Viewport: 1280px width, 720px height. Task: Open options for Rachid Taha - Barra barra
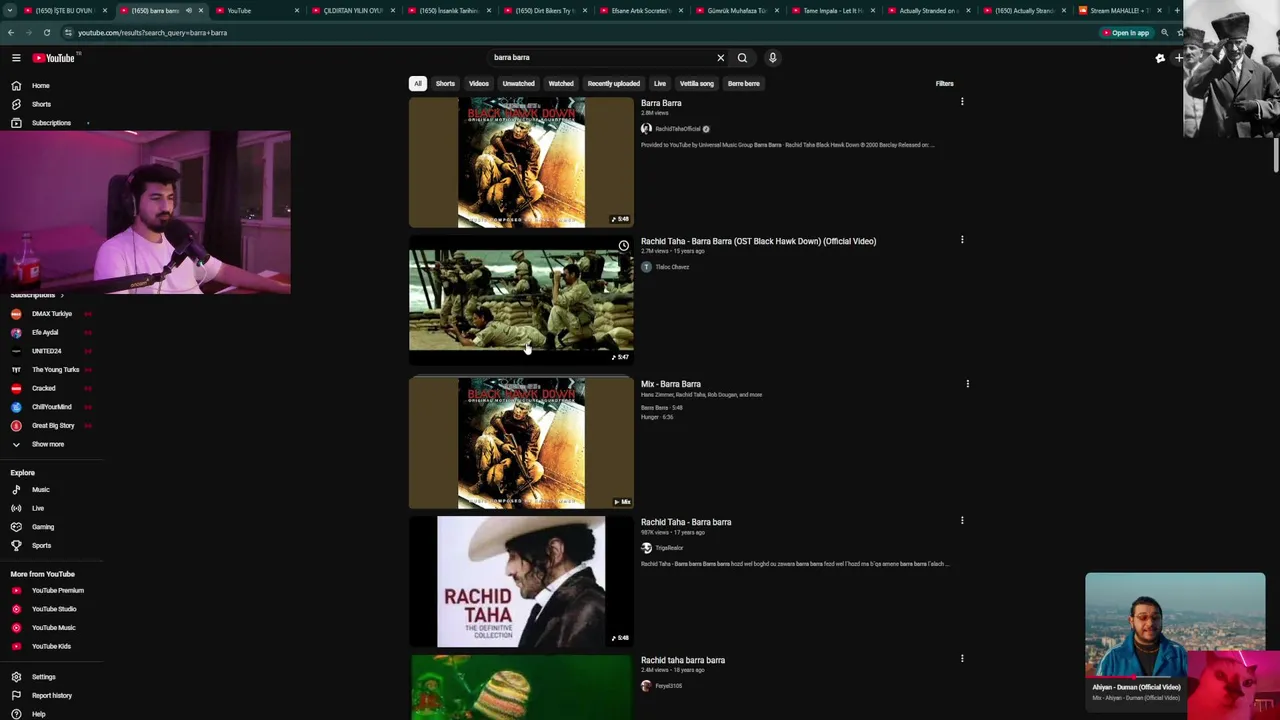(962, 521)
